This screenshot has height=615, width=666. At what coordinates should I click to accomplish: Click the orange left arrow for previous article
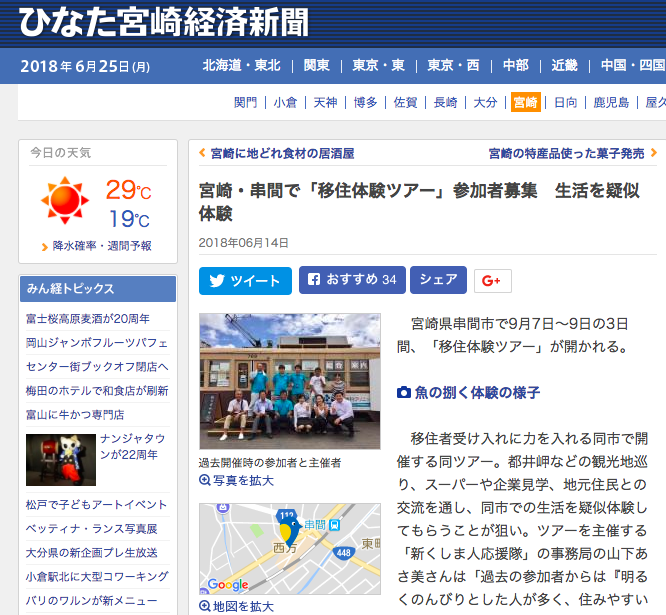(x=203, y=153)
